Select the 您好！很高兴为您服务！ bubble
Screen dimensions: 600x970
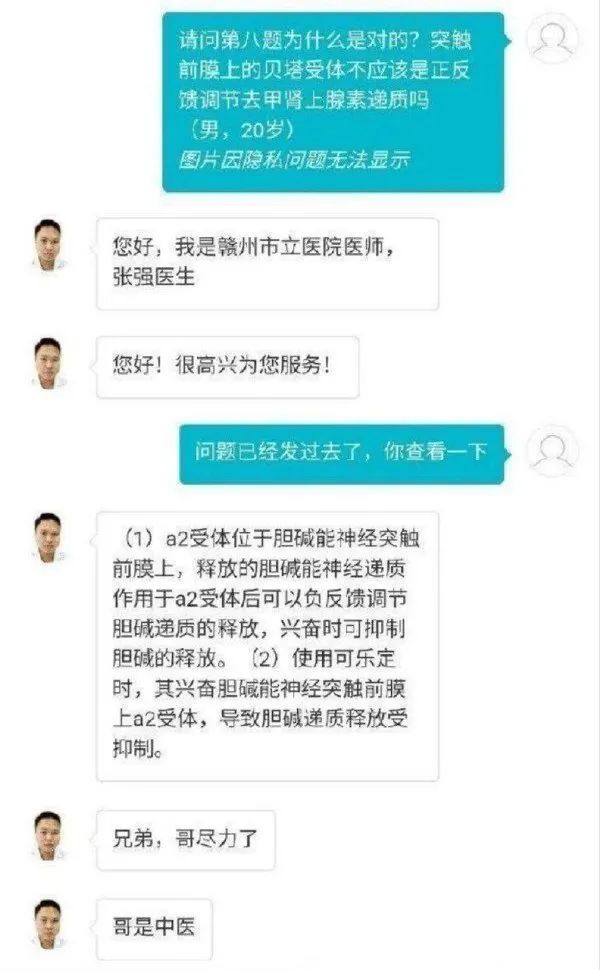tap(228, 367)
